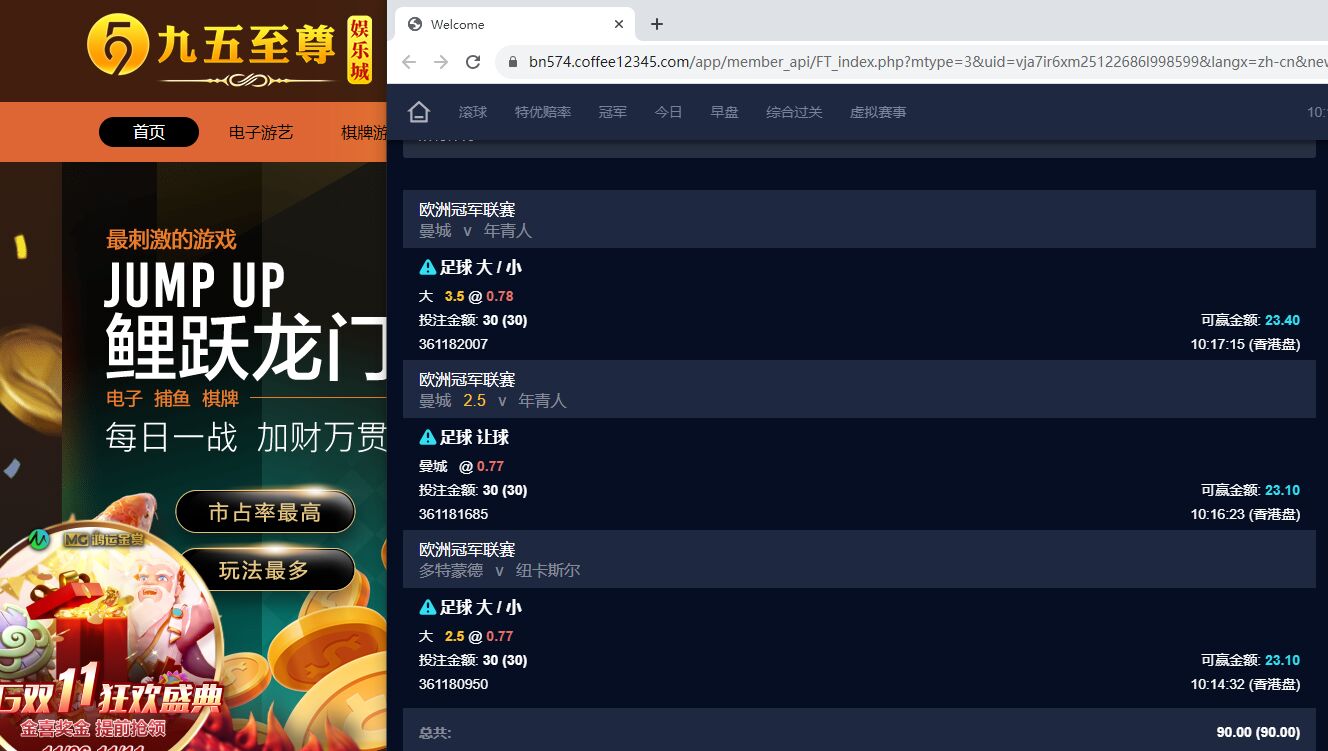The height and width of the screenshot is (751, 1328).
Task: Click the timestamp 10:17:15 (香港盘)
Action: click(x=1245, y=344)
